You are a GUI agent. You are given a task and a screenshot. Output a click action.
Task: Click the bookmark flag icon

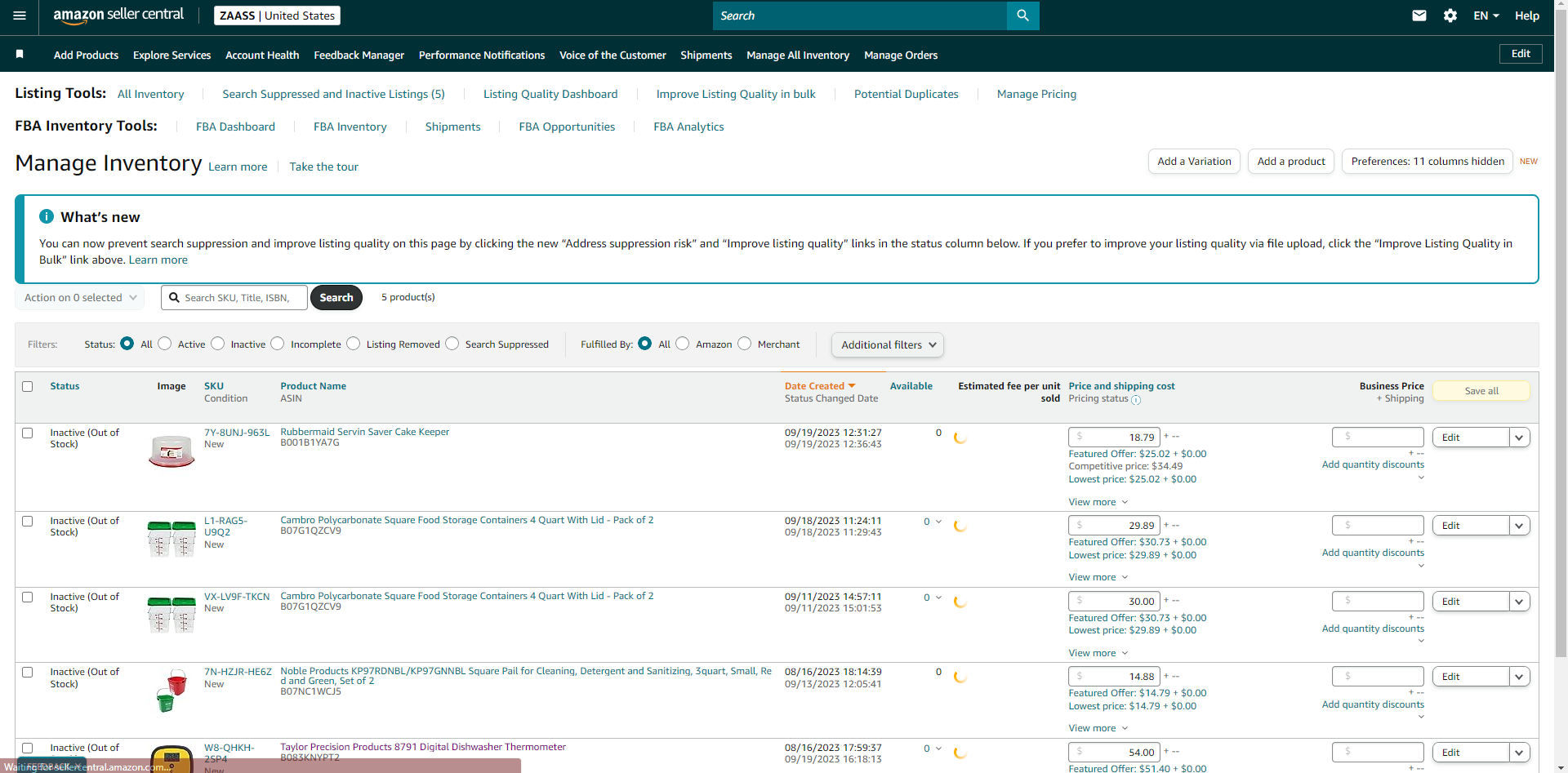pos(20,54)
